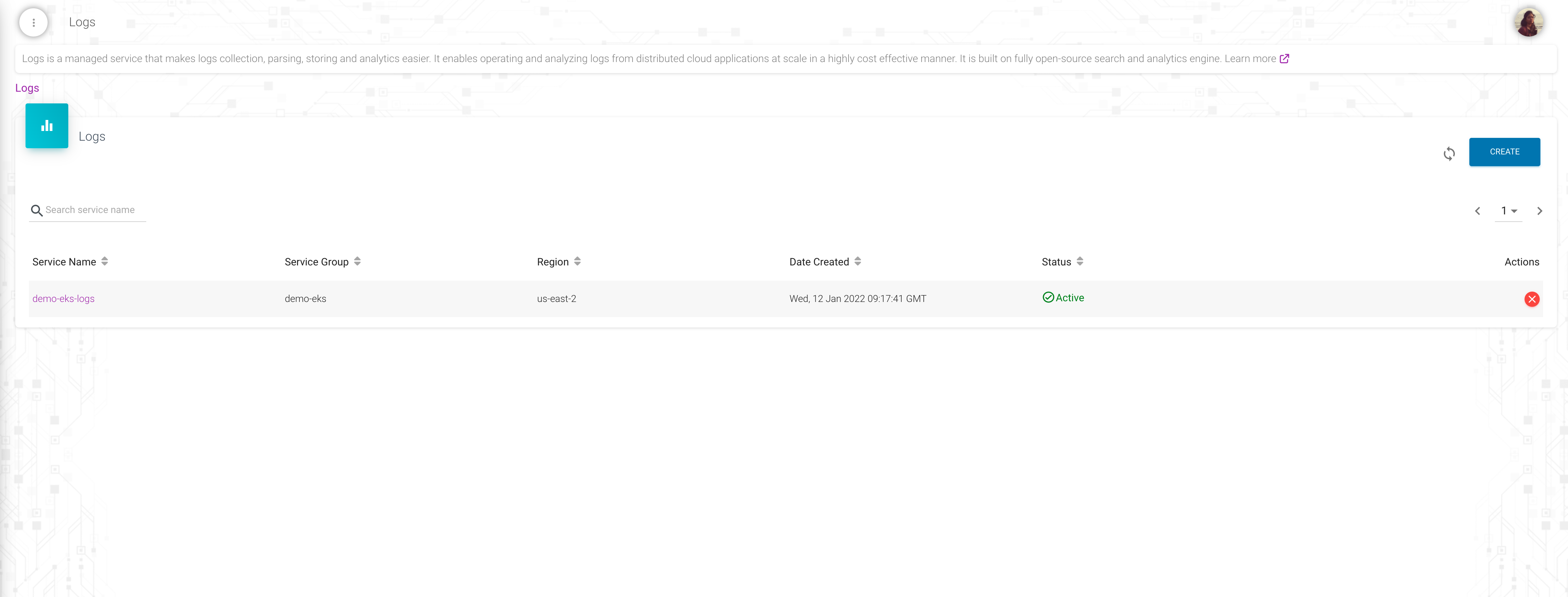
Task: Click the search magnifier icon
Action: coord(37,211)
